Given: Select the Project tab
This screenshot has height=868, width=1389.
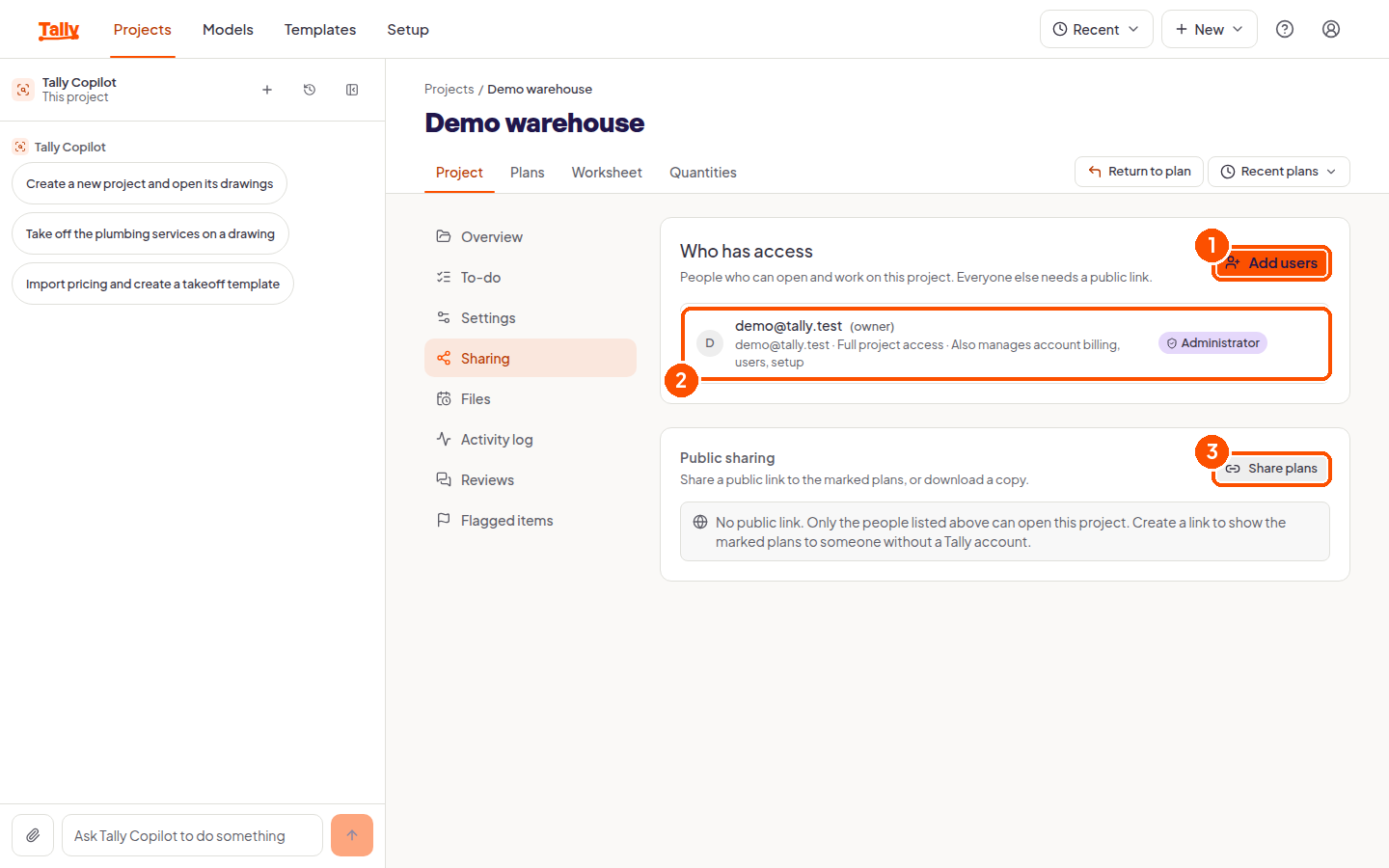Looking at the screenshot, I should click(x=459, y=173).
